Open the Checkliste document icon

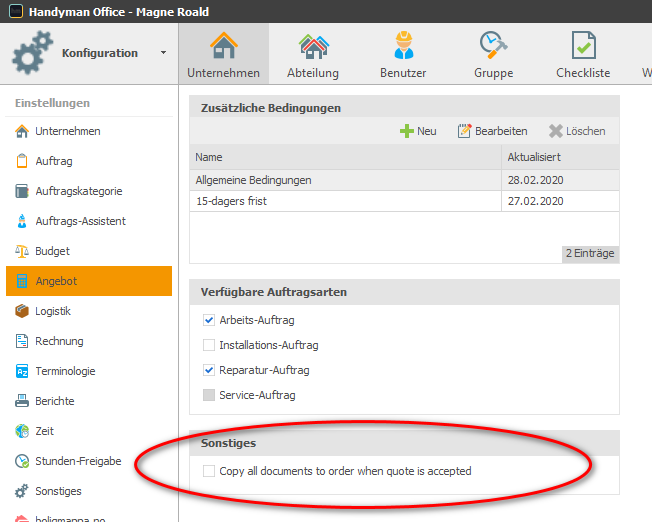point(583,46)
